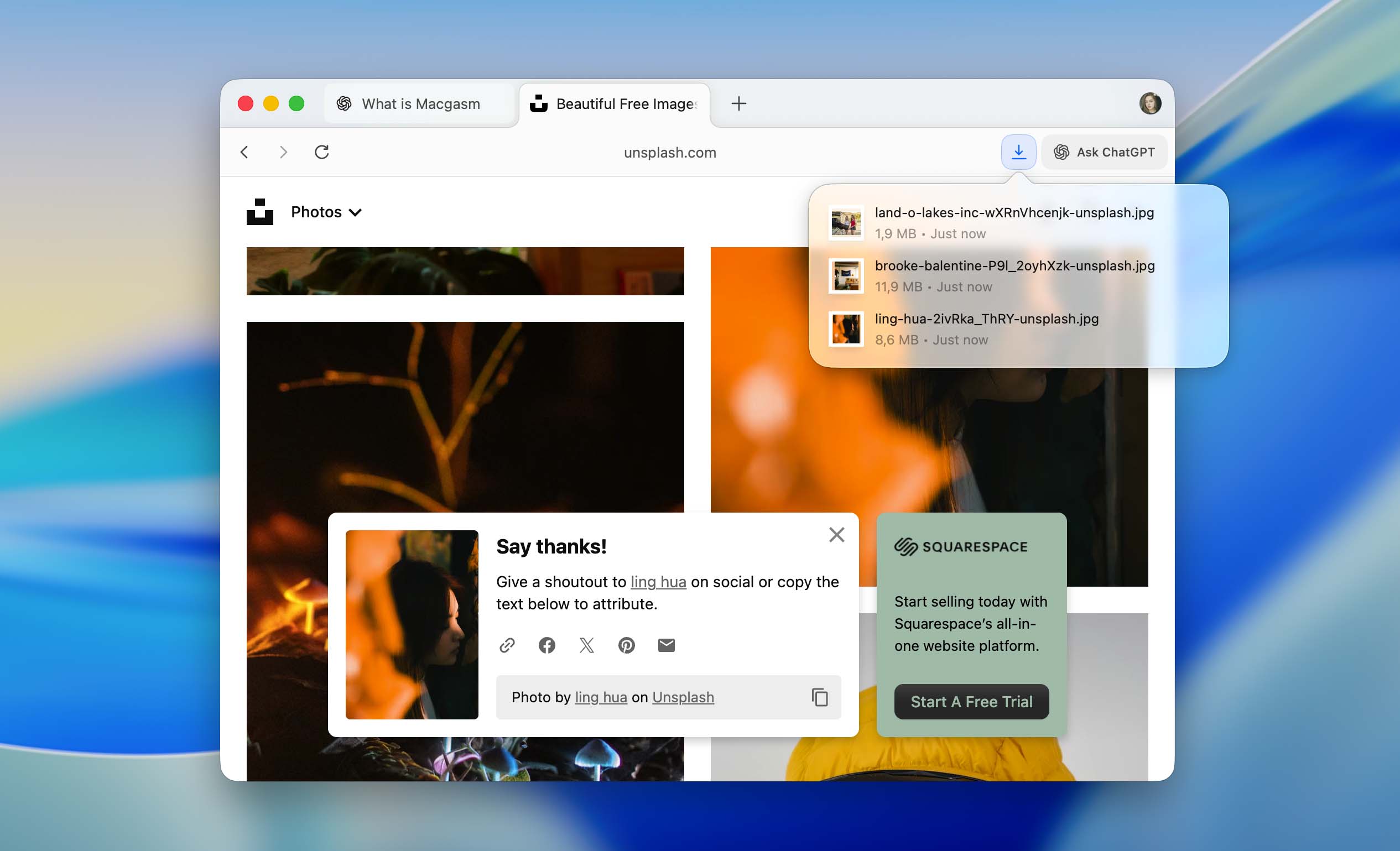Share the photo on X
1400x851 pixels.
point(586,645)
